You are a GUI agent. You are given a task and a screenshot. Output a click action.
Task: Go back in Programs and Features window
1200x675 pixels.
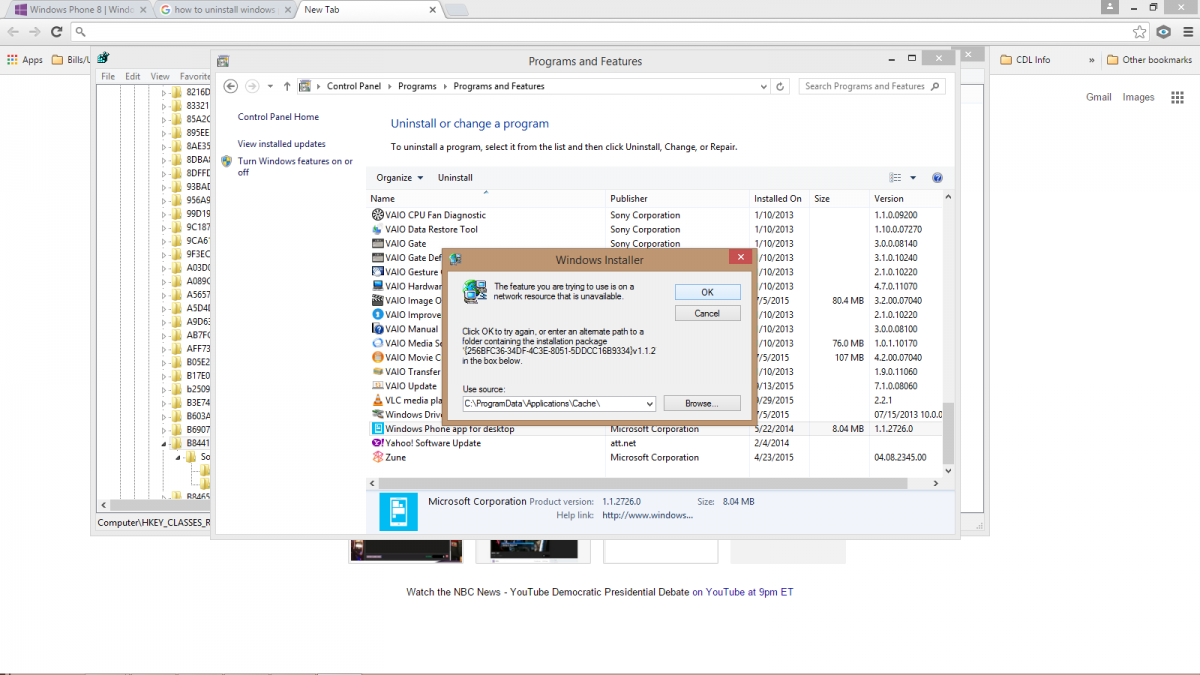point(230,86)
